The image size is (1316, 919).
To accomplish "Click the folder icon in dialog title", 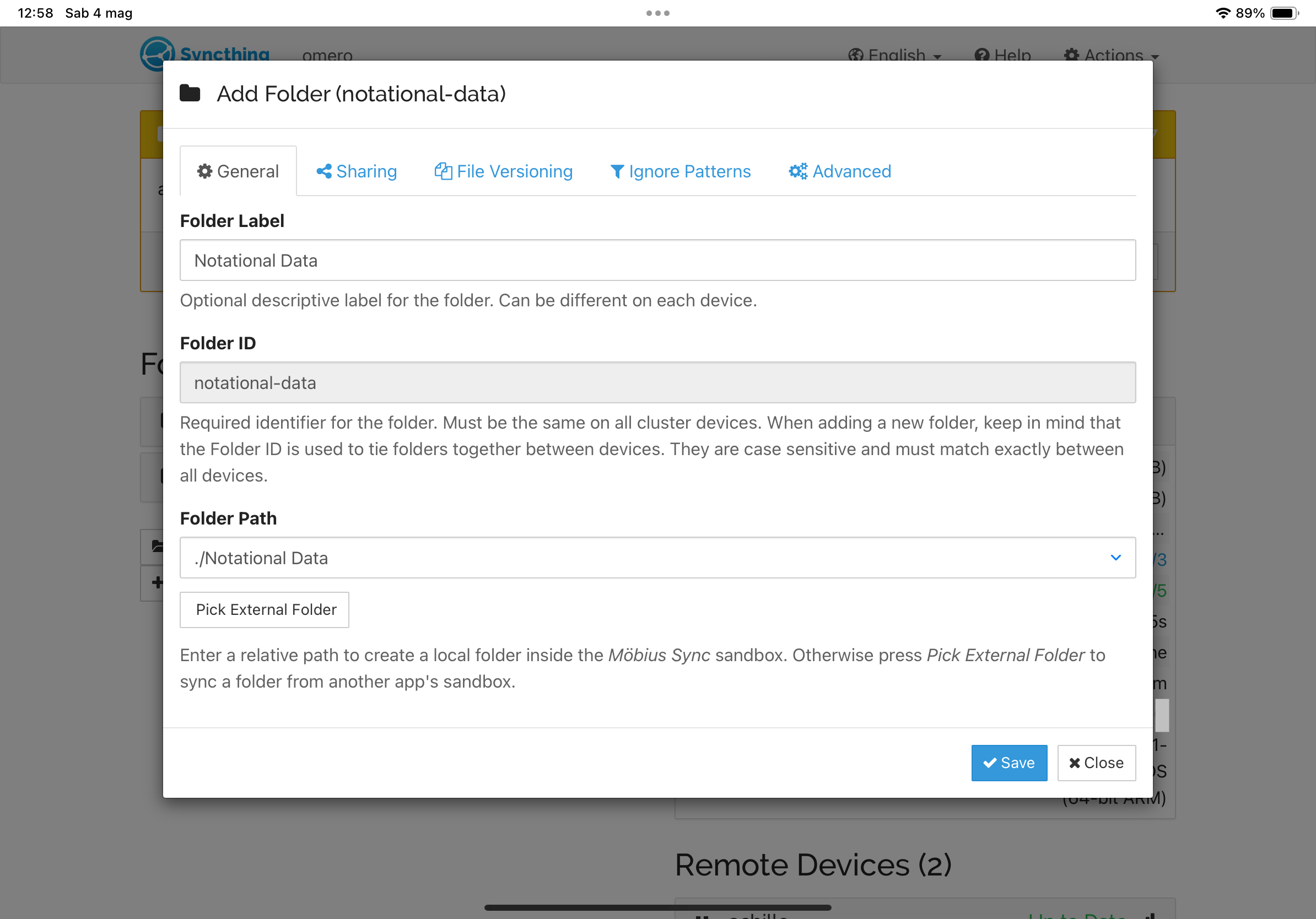I will [x=190, y=93].
